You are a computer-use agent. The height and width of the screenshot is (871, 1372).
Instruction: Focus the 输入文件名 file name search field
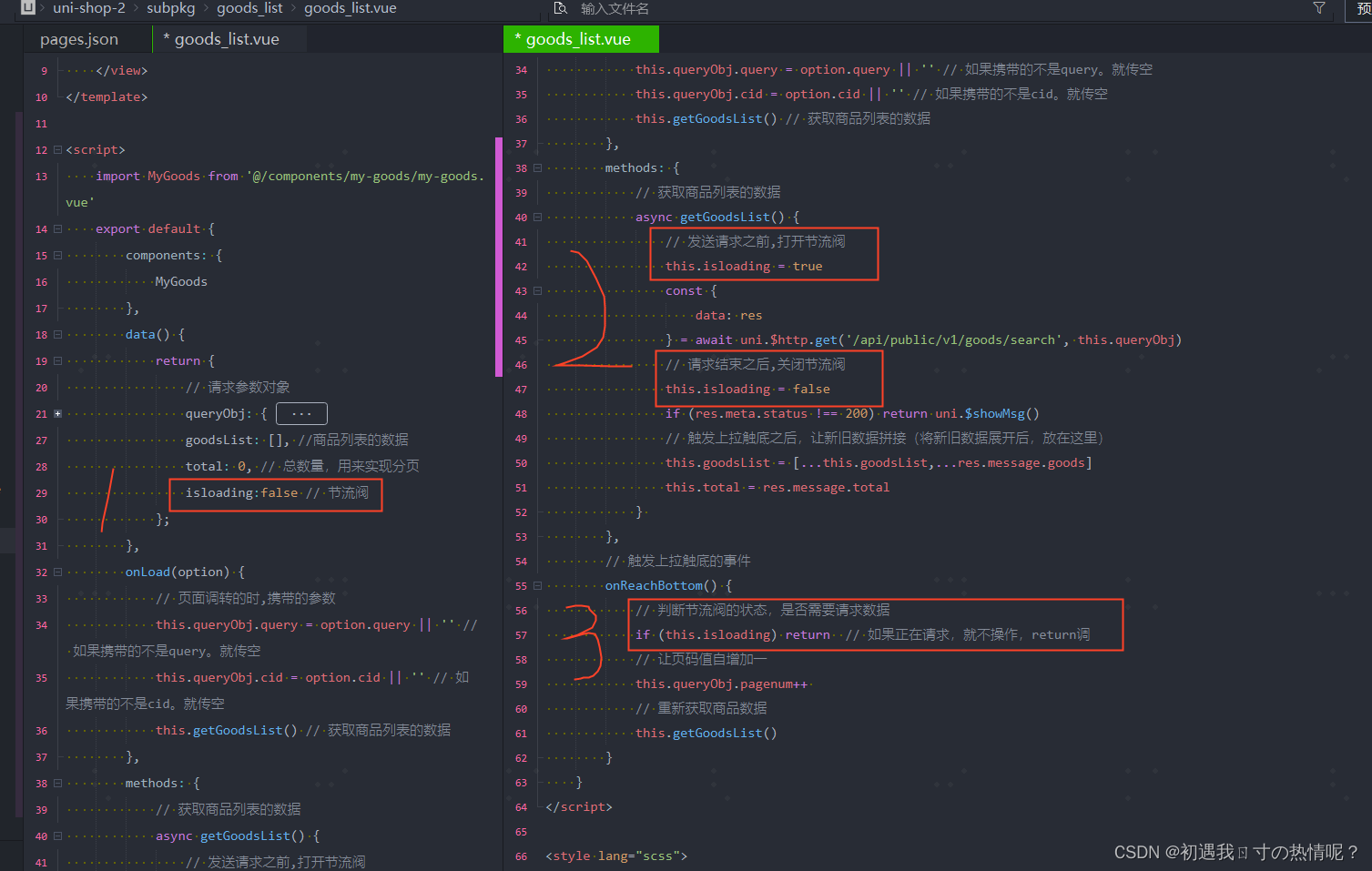[x=615, y=8]
